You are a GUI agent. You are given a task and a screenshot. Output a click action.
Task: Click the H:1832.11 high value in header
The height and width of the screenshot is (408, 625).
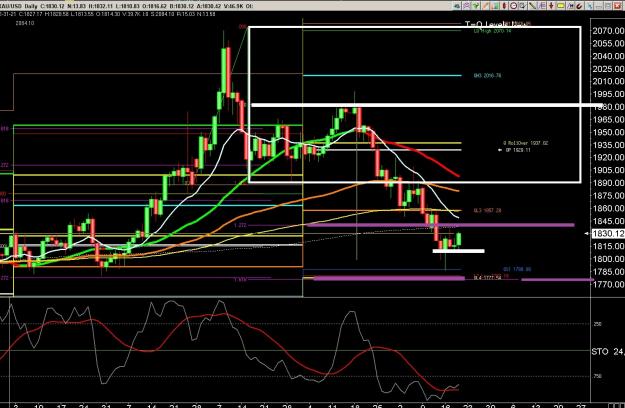(100, 6)
